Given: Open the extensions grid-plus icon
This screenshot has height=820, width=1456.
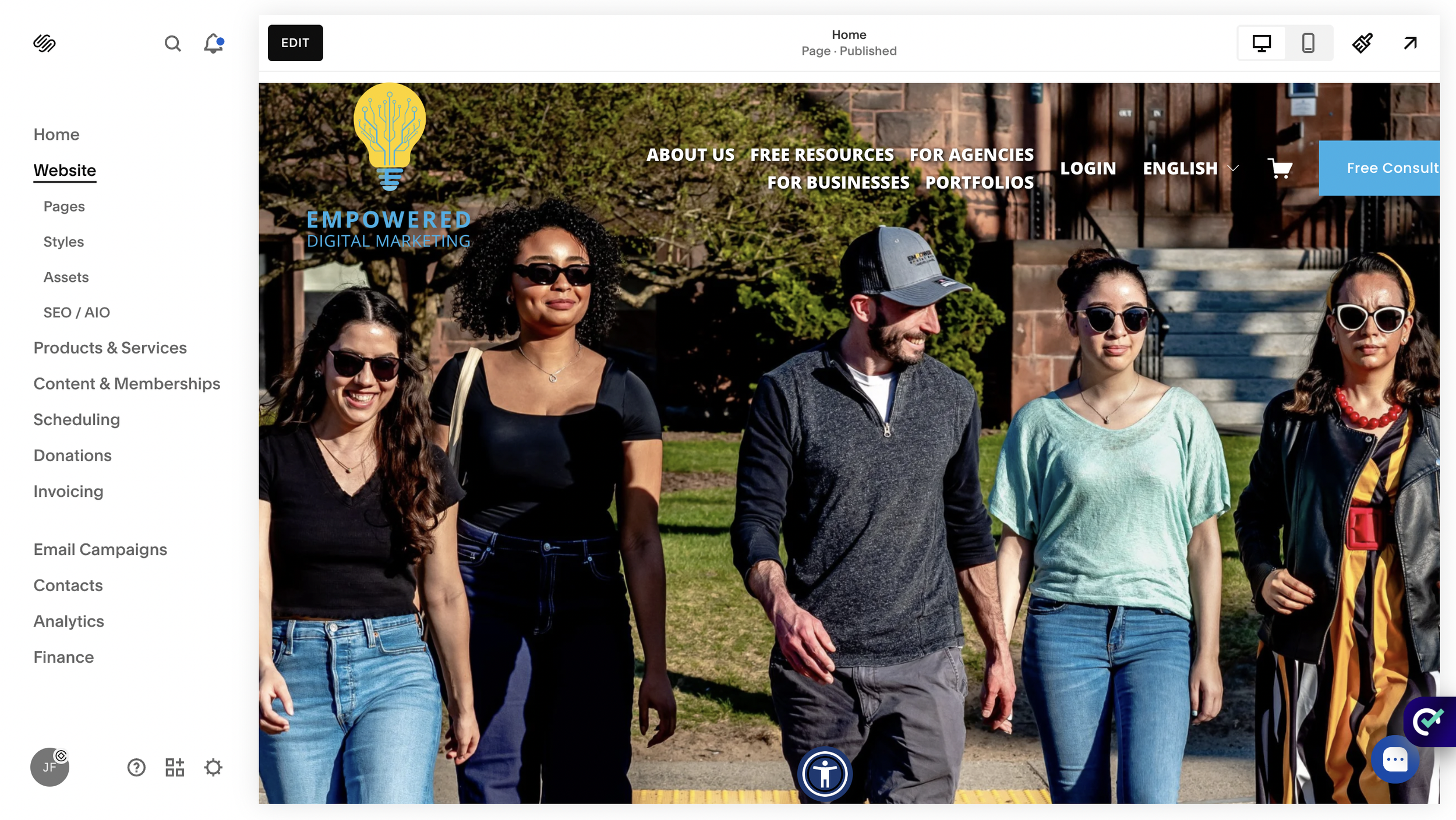Looking at the screenshot, I should (175, 768).
